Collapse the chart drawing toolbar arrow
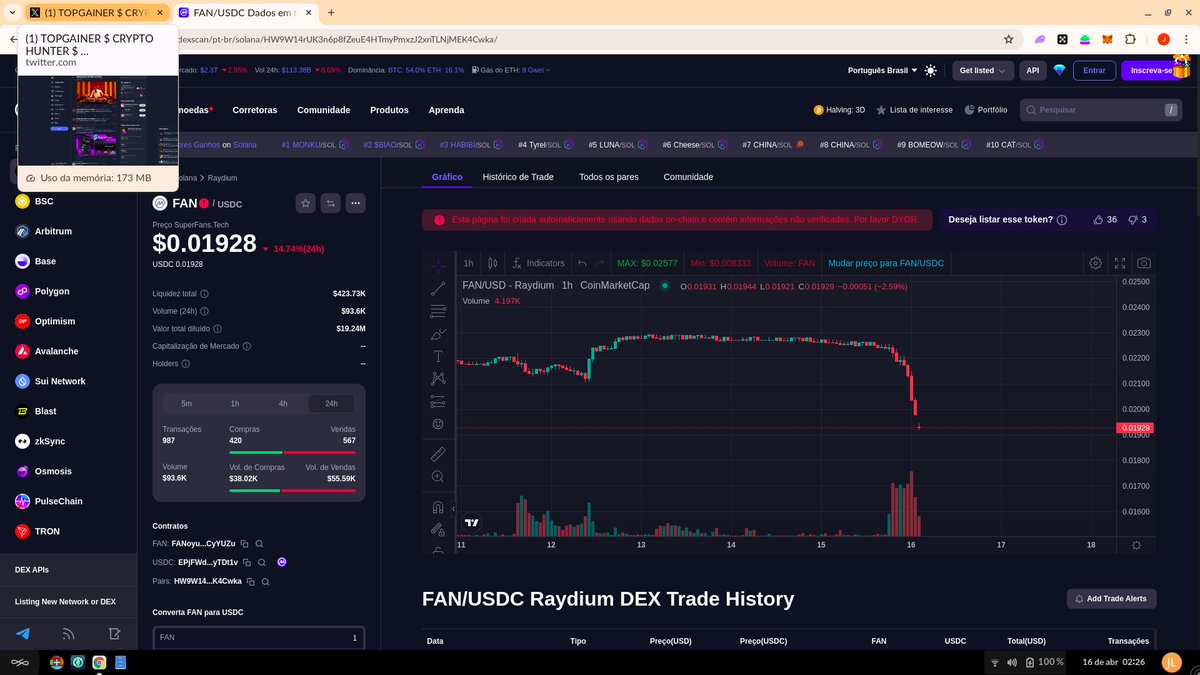Viewport: 1200px width, 675px height. pos(455,509)
